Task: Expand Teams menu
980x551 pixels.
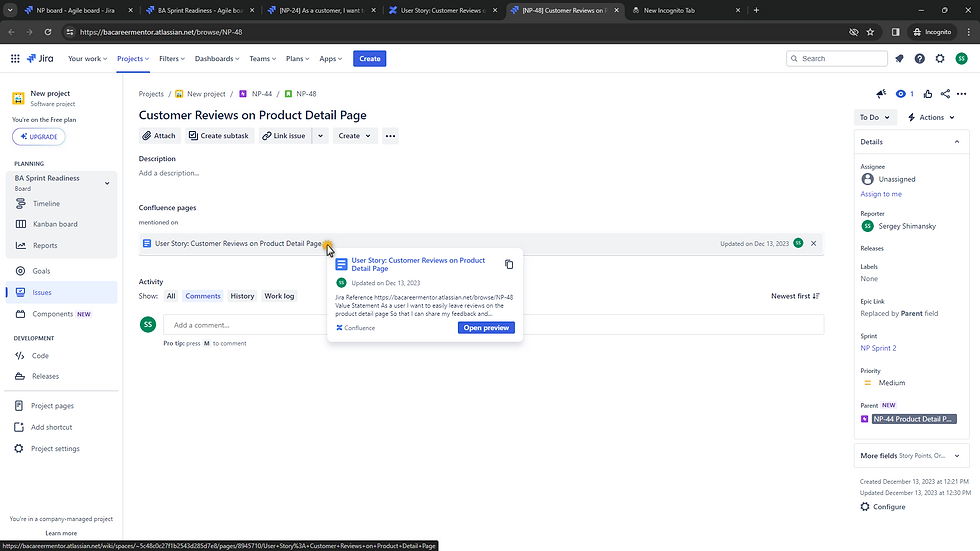Action: click(262, 59)
